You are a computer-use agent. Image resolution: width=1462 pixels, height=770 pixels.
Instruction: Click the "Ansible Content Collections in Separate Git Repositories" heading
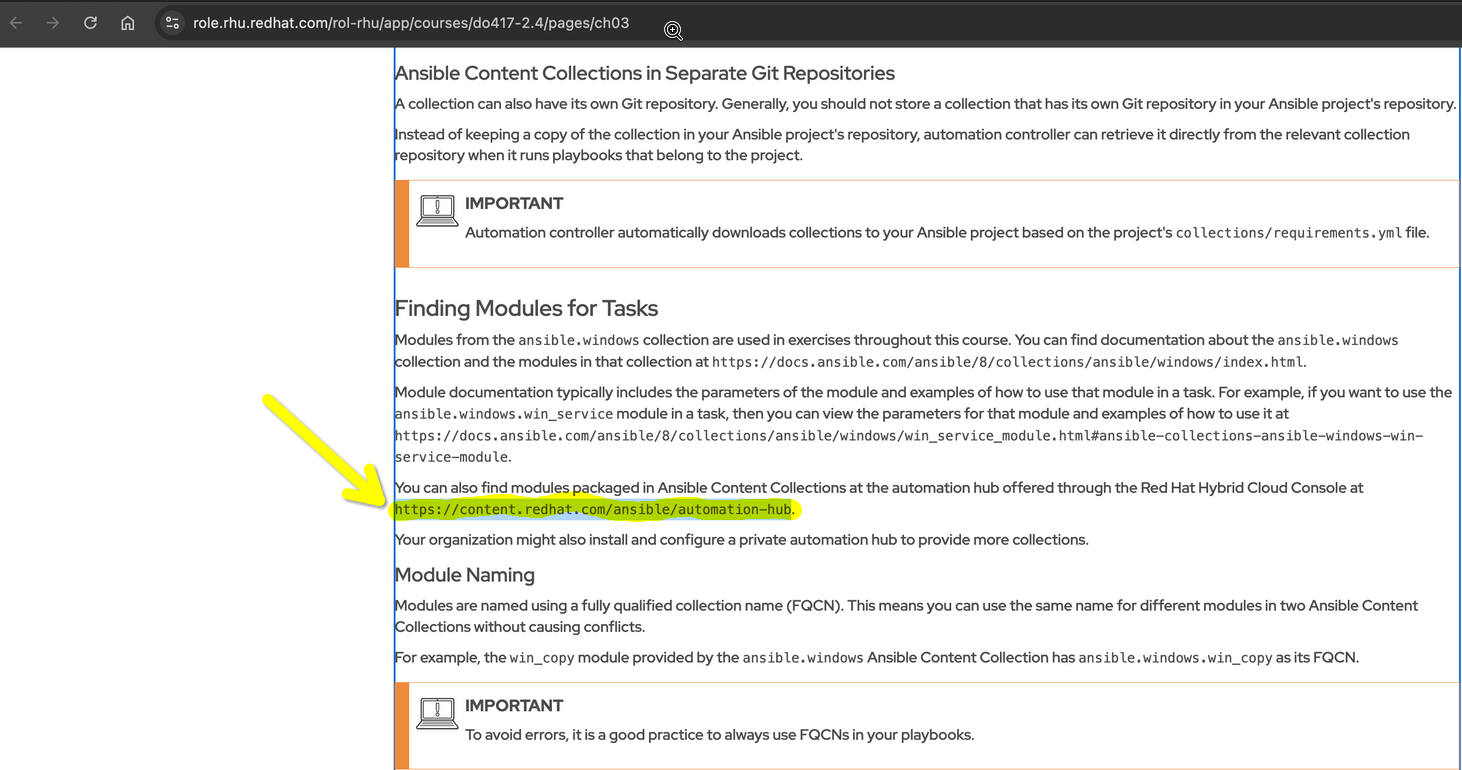click(x=644, y=73)
